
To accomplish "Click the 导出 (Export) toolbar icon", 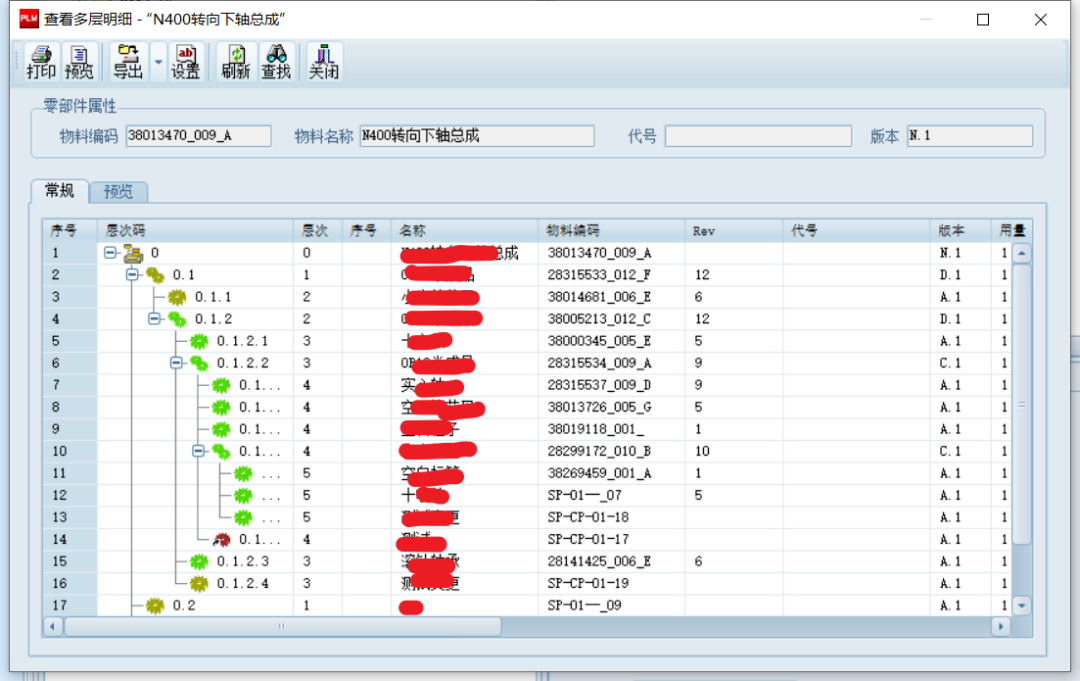I will (x=127, y=62).
